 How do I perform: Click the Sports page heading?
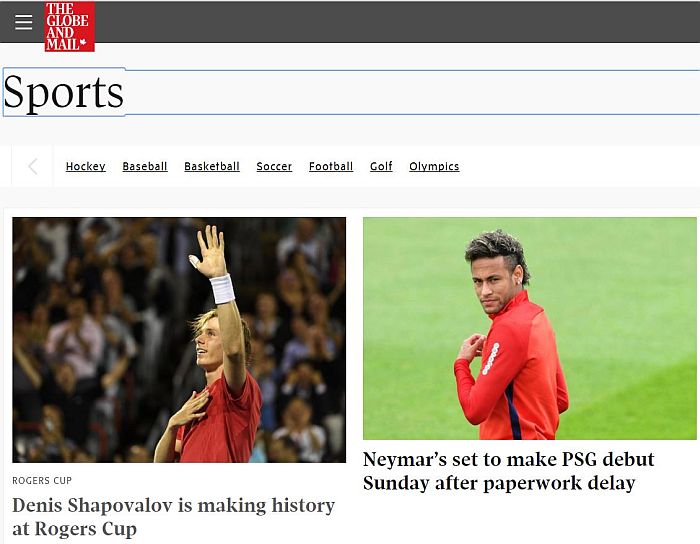(63, 92)
